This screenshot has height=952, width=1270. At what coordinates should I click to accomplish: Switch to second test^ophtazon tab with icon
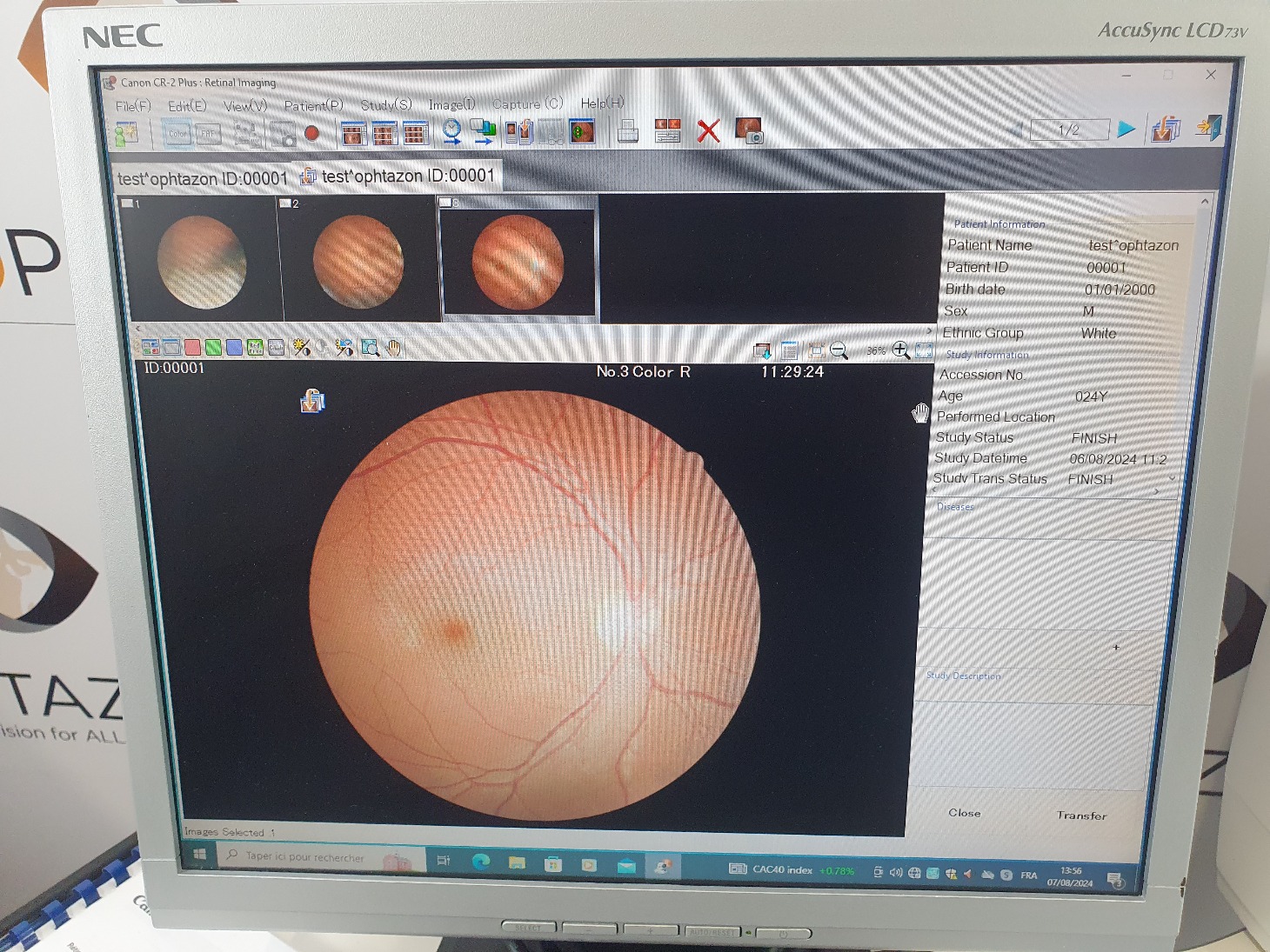click(x=398, y=176)
